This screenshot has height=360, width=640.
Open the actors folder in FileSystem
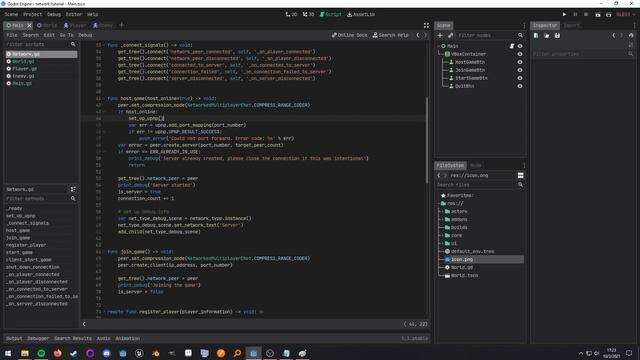coord(459,211)
